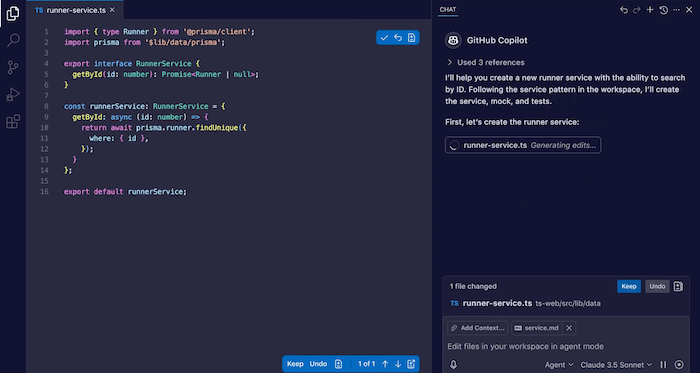Open Source Control view in activity bar

[x=13, y=67]
